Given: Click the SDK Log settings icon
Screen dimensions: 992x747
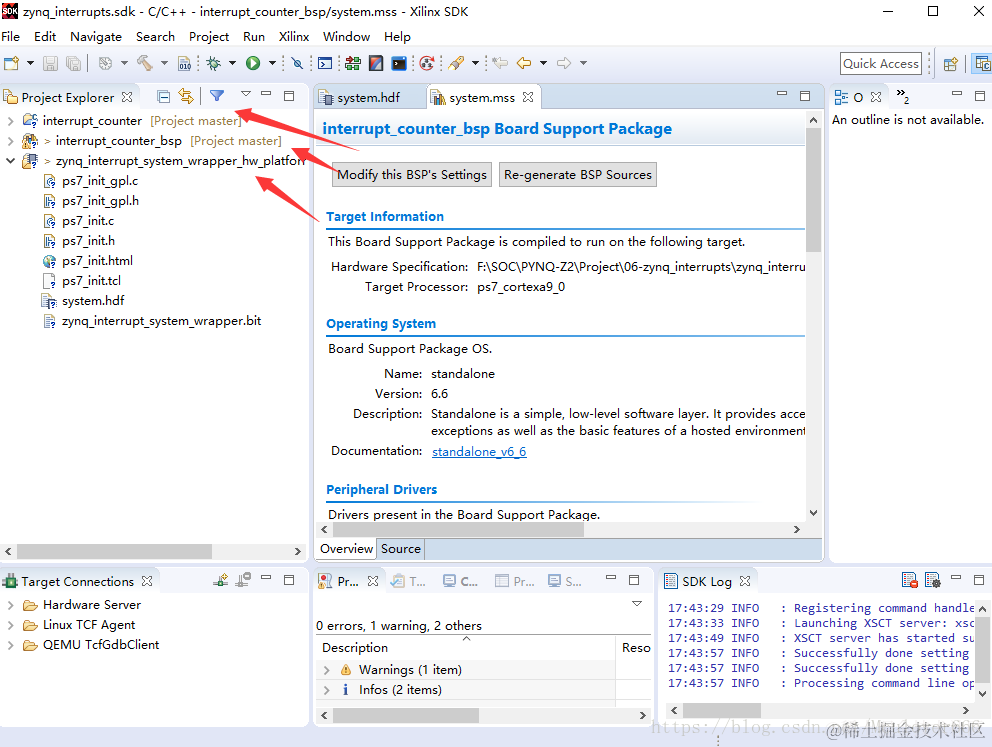Looking at the screenshot, I should point(933,580).
